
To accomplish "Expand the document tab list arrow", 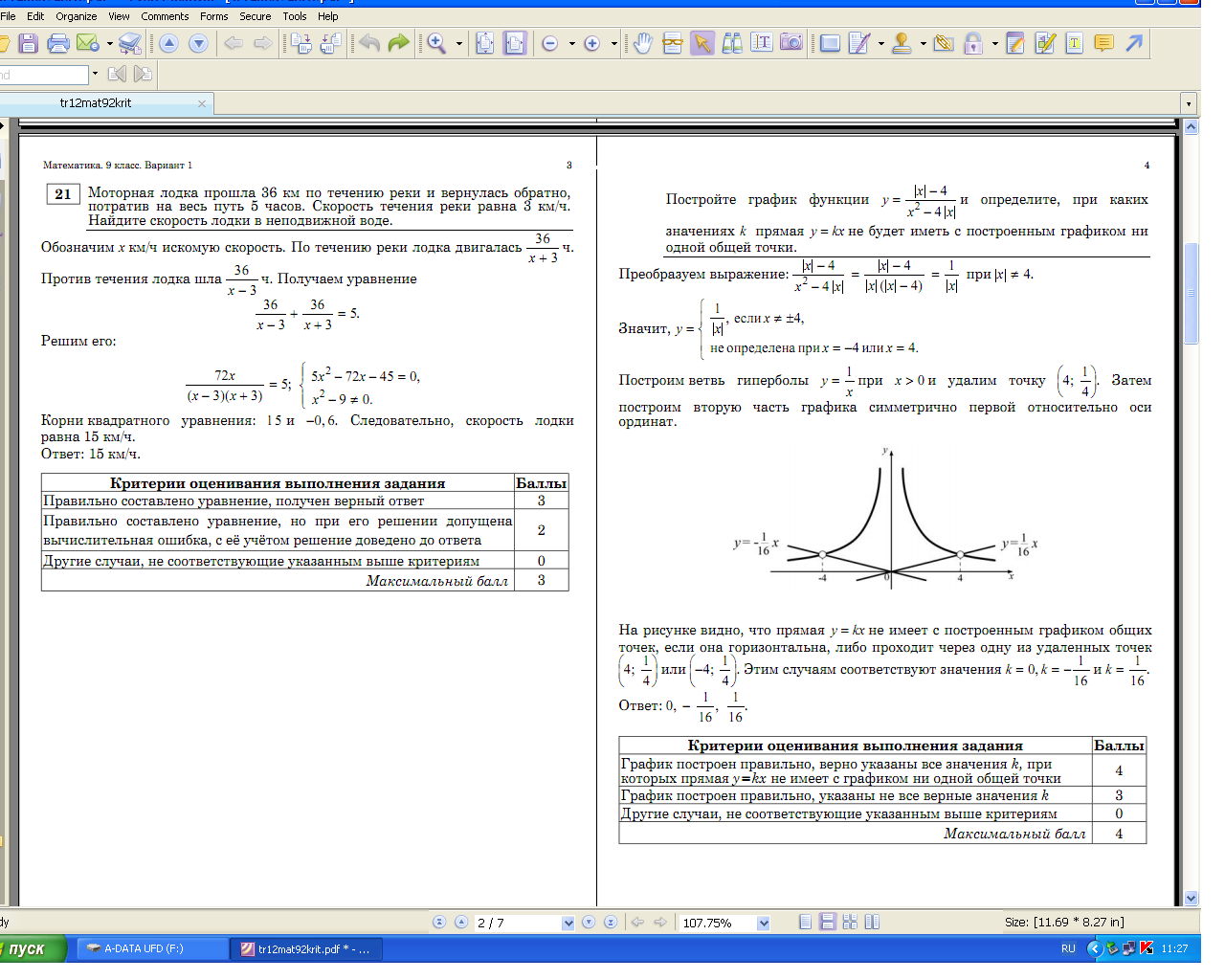I will click(x=1189, y=103).
